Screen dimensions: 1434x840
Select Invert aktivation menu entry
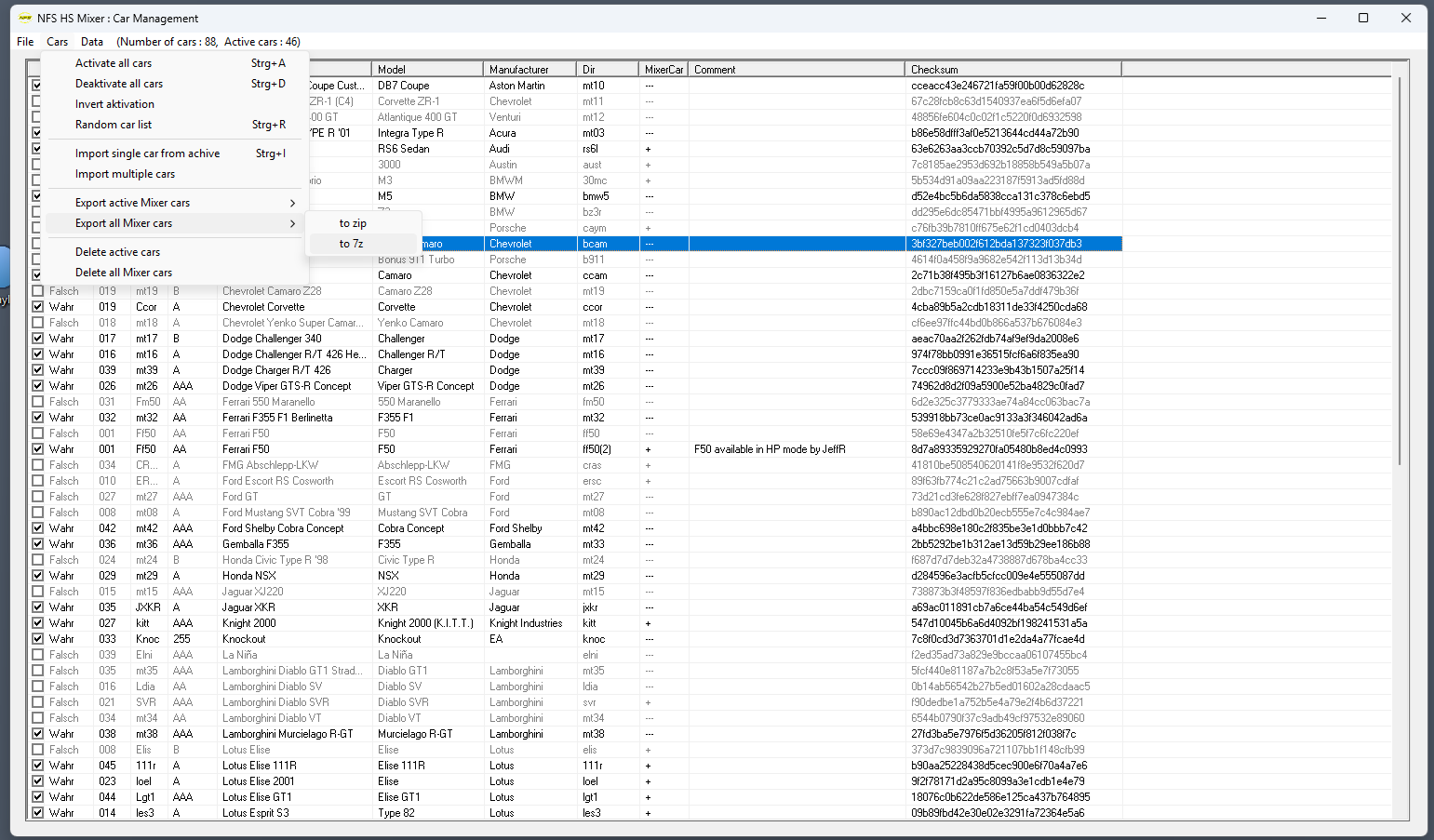(x=177, y=104)
